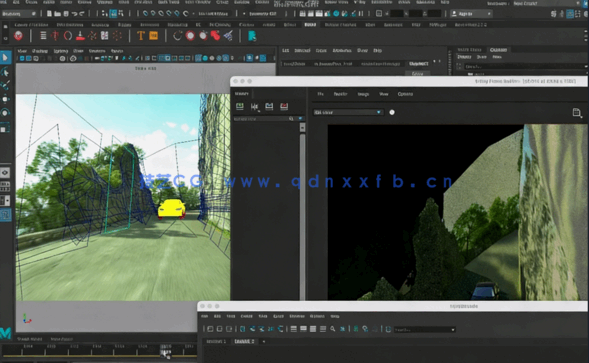The image size is (589, 363).
Task: Choose the Lasso select tool in toolbox
Action: [x=5, y=72]
